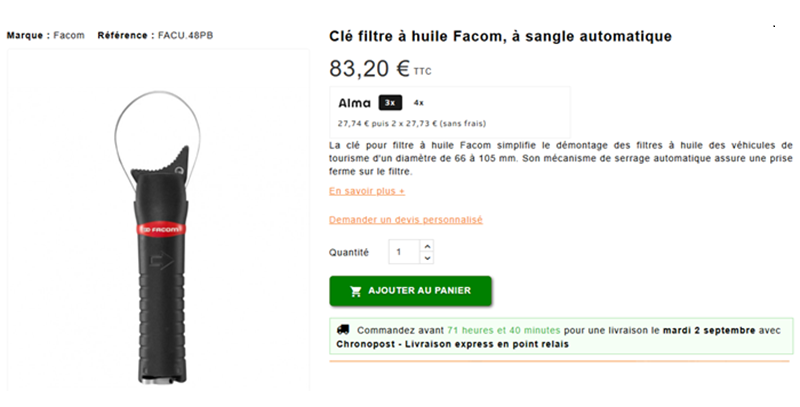The height and width of the screenshot is (407, 800).
Task: Click the Alma logo
Action: point(354,103)
